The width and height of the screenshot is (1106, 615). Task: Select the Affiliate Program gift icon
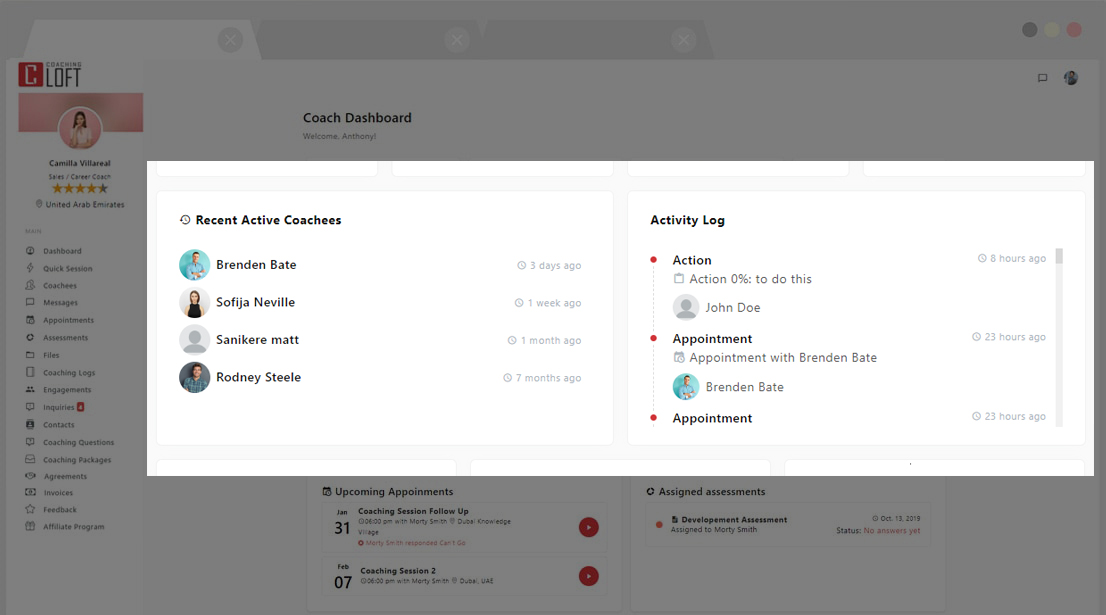point(32,526)
